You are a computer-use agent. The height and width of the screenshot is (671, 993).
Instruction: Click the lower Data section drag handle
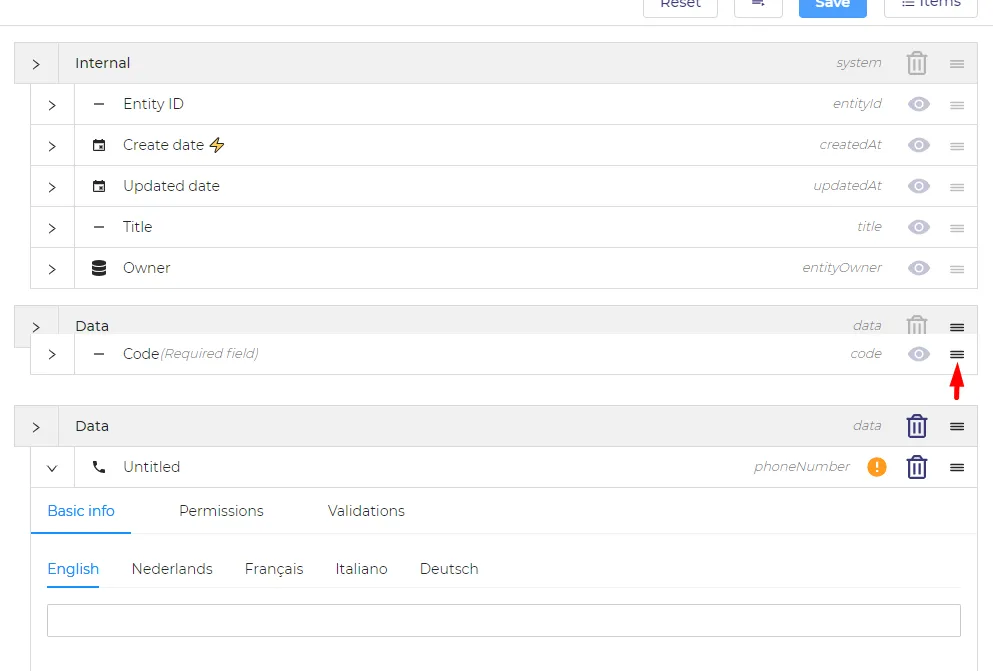pos(957,427)
